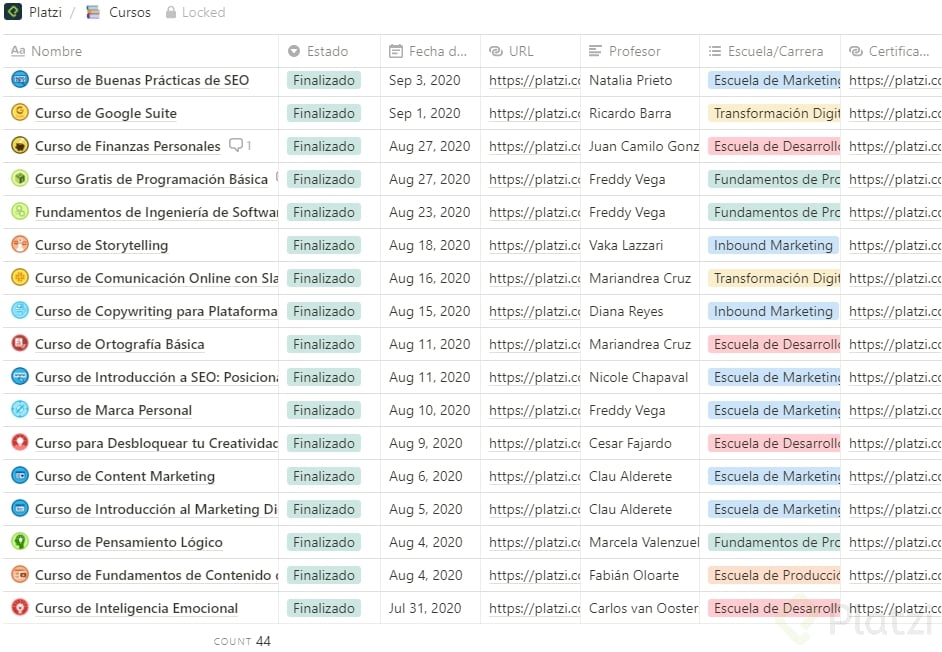This screenshot has width=942, height=652.
Task: Select the date Aug 16, 2020
Action: pos(430,278)
